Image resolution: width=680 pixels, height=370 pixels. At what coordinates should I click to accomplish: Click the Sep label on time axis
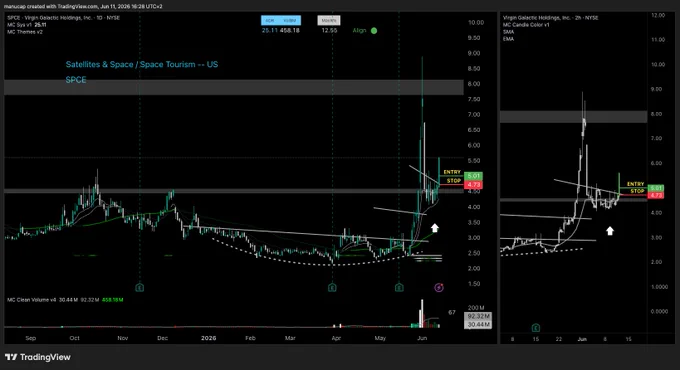[x=30, y=338]
